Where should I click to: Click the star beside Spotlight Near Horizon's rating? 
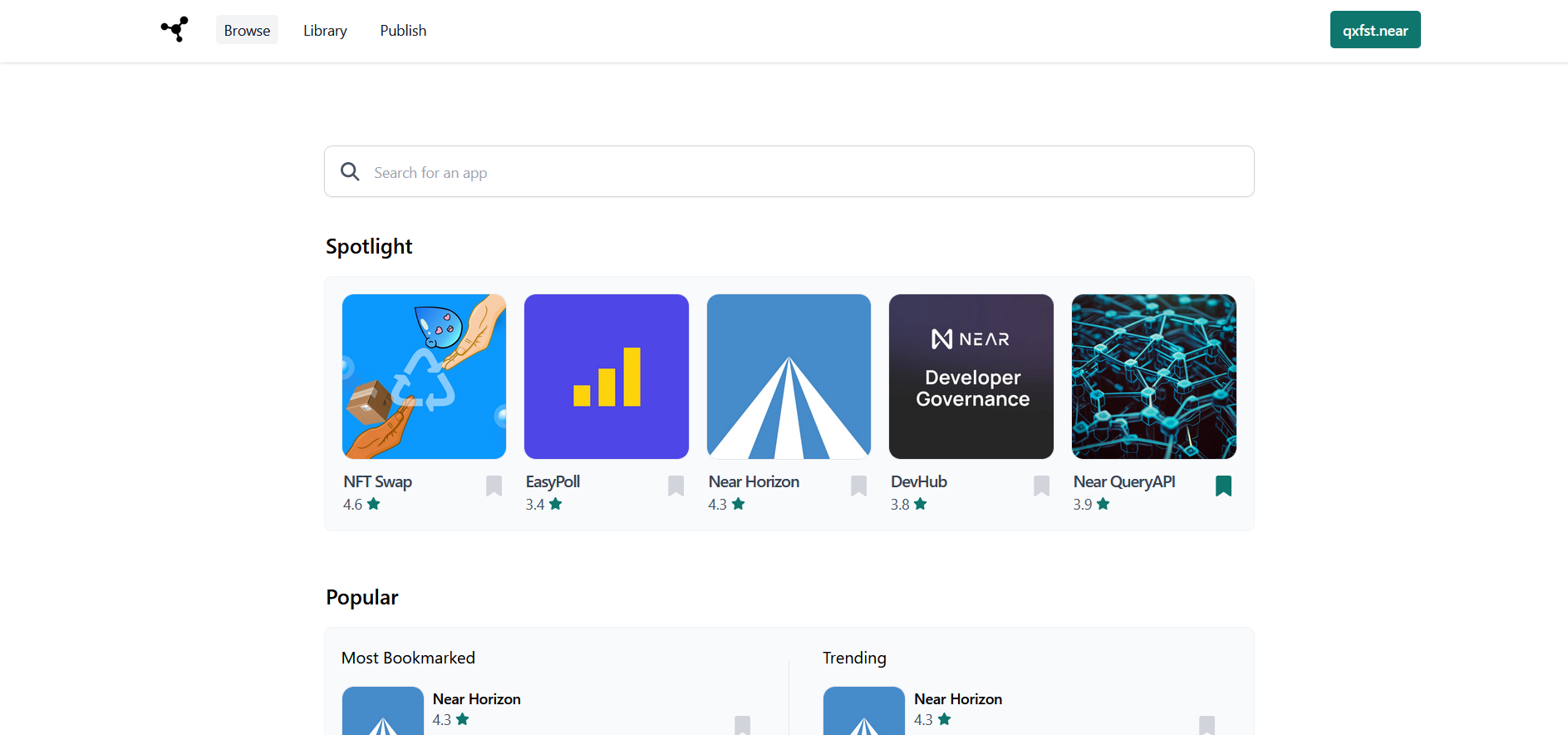click(x=739, y=504)
